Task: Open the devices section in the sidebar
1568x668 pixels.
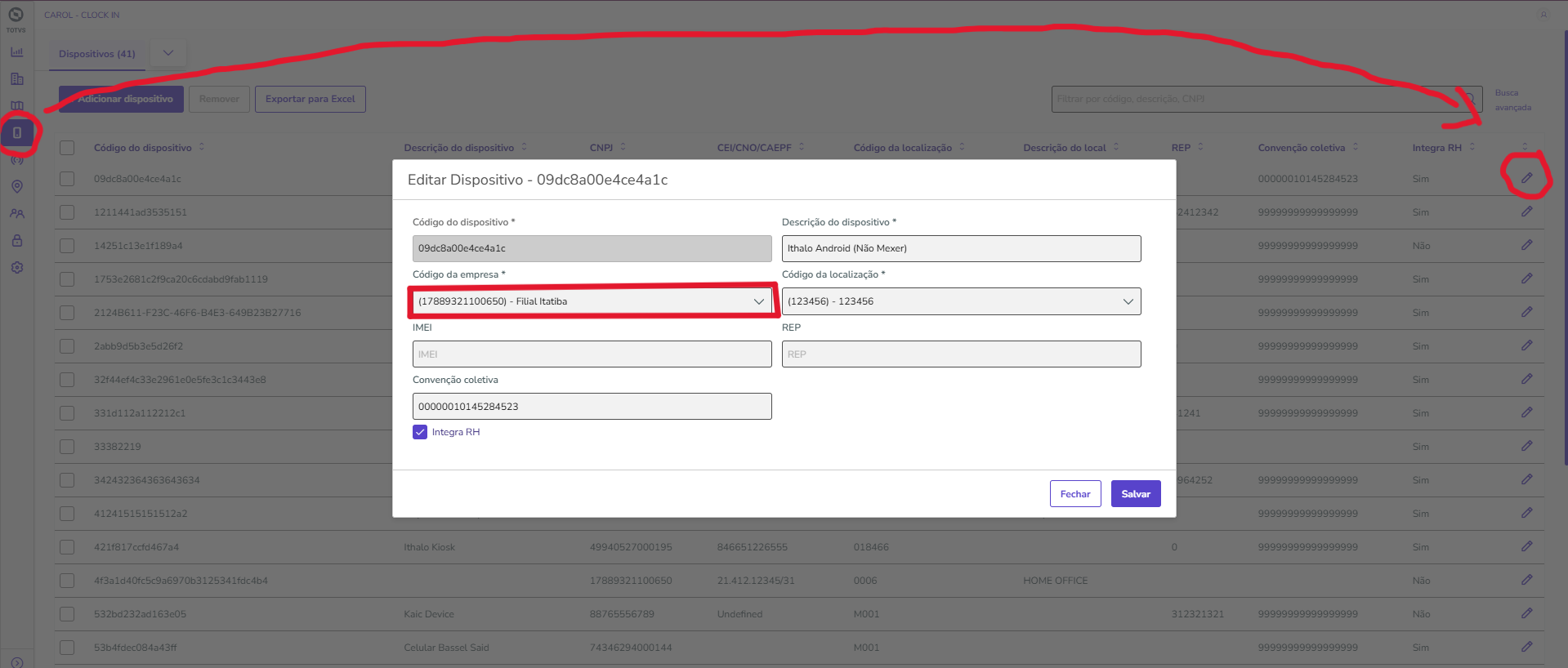Action: pyautogui.click(x=17, y=132)
